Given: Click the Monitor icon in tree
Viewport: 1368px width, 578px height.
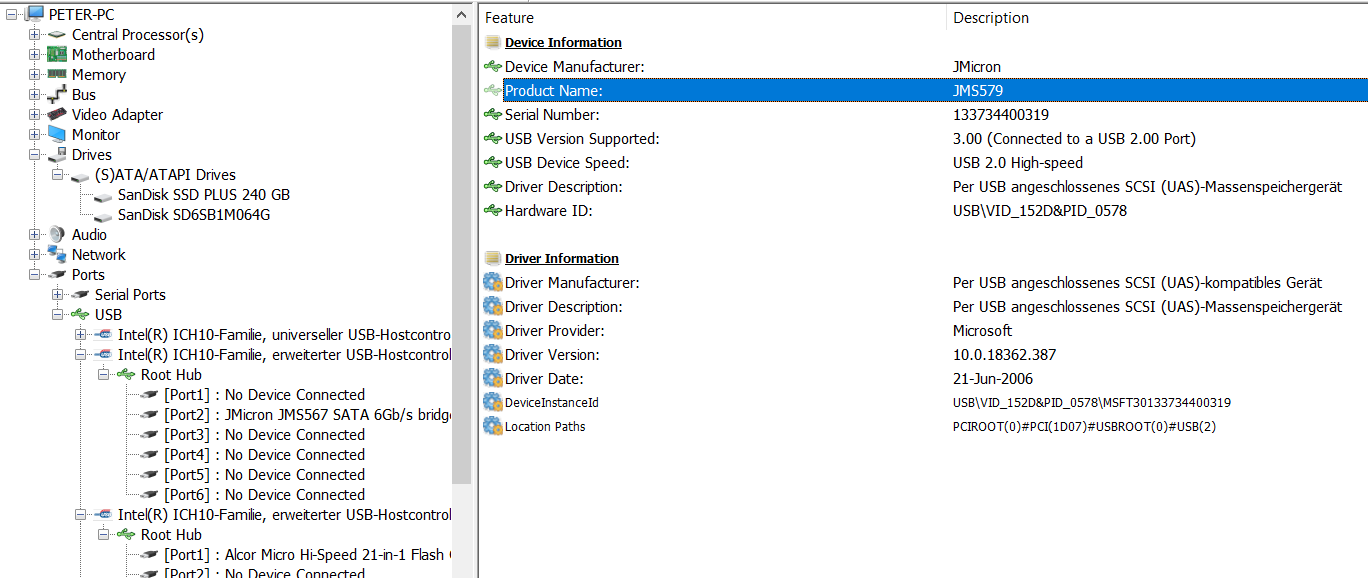Looking at the screenshot, I should point(57,135).
